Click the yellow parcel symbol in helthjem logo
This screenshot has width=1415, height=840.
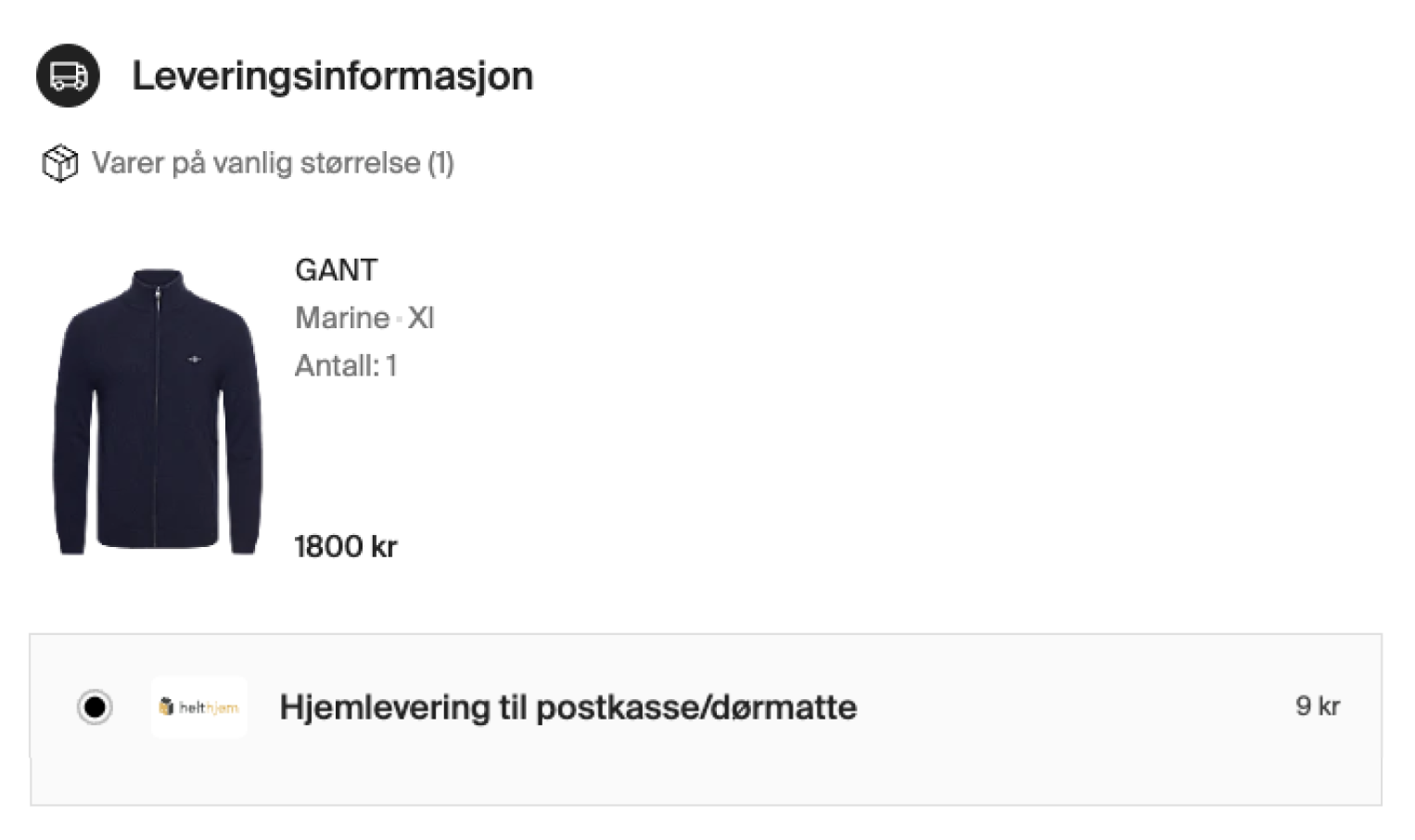tap(166, 707)
